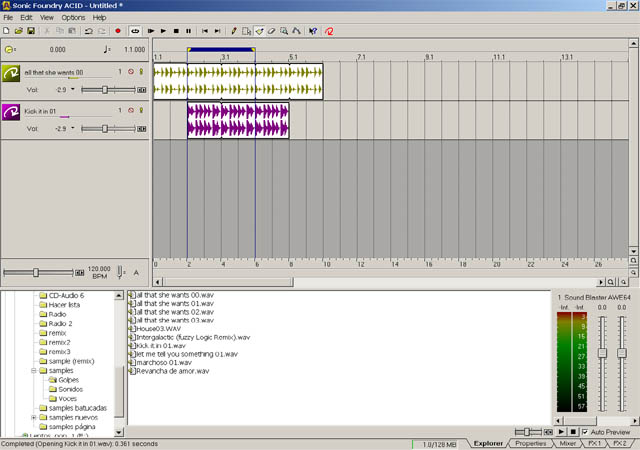
Task: Toggle the Auto Preview checkbox
Action: tap(585, 432)
